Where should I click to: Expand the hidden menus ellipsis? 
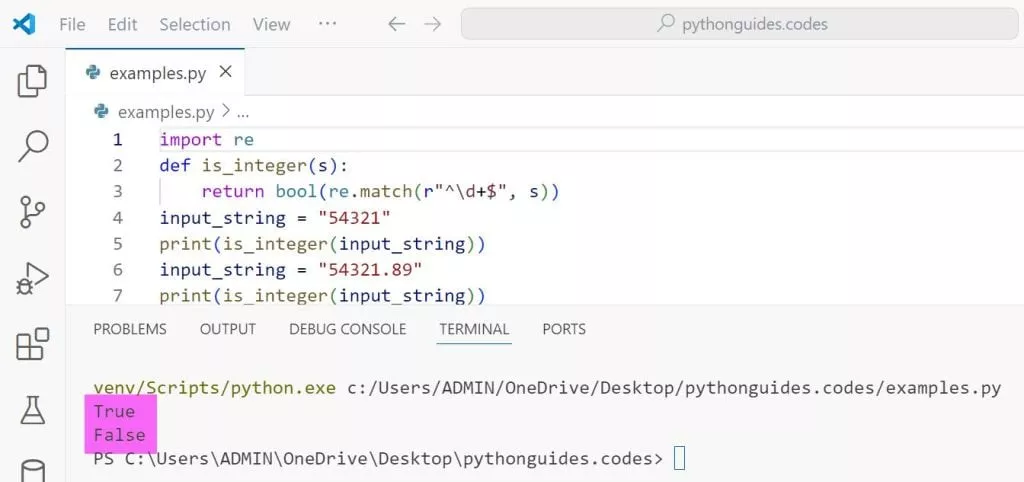click(x=327, y=23)
